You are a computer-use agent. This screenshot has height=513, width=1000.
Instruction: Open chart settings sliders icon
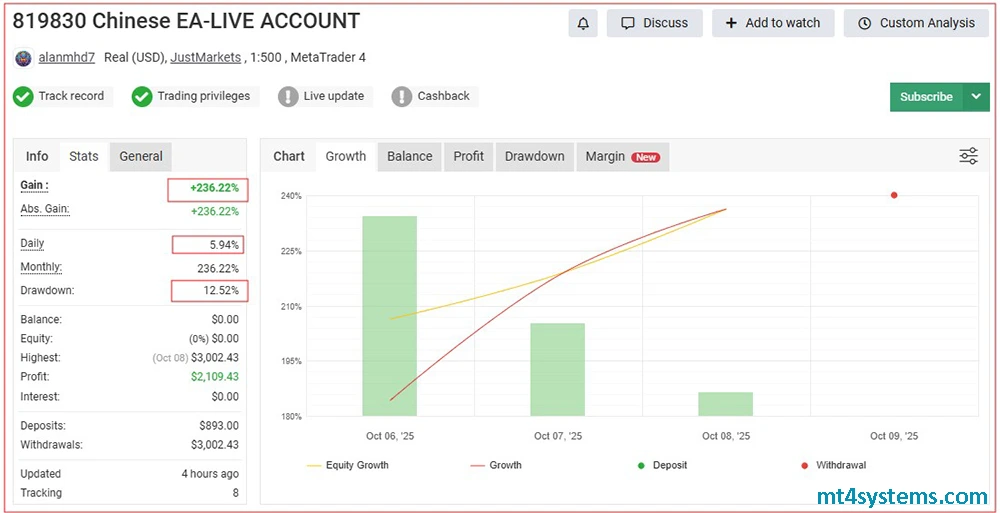968,156
